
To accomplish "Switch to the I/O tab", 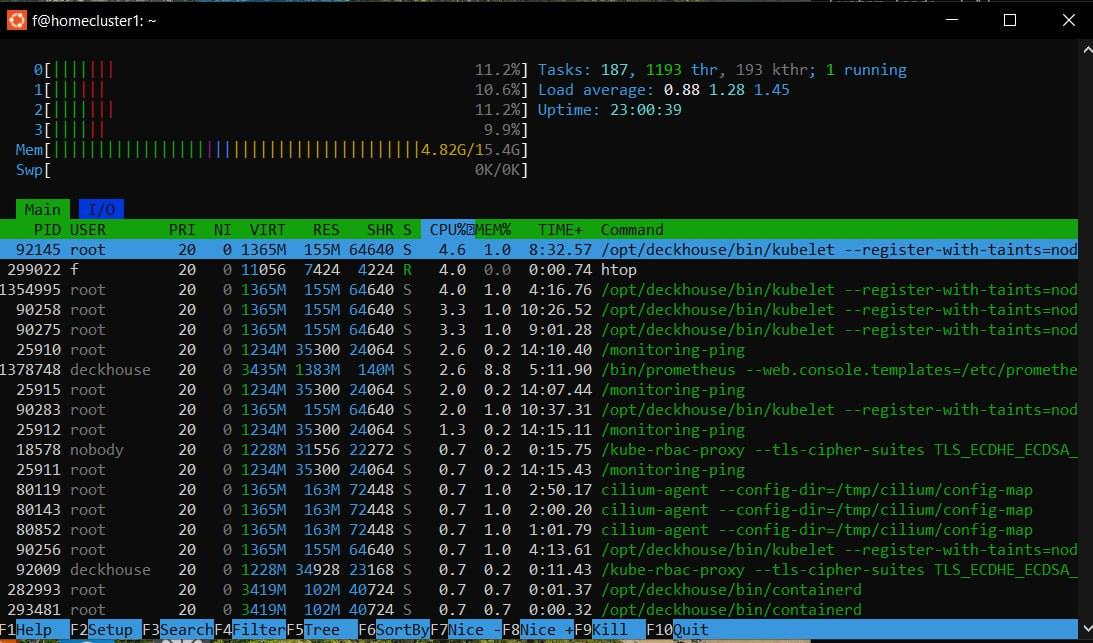I will 101,209.
